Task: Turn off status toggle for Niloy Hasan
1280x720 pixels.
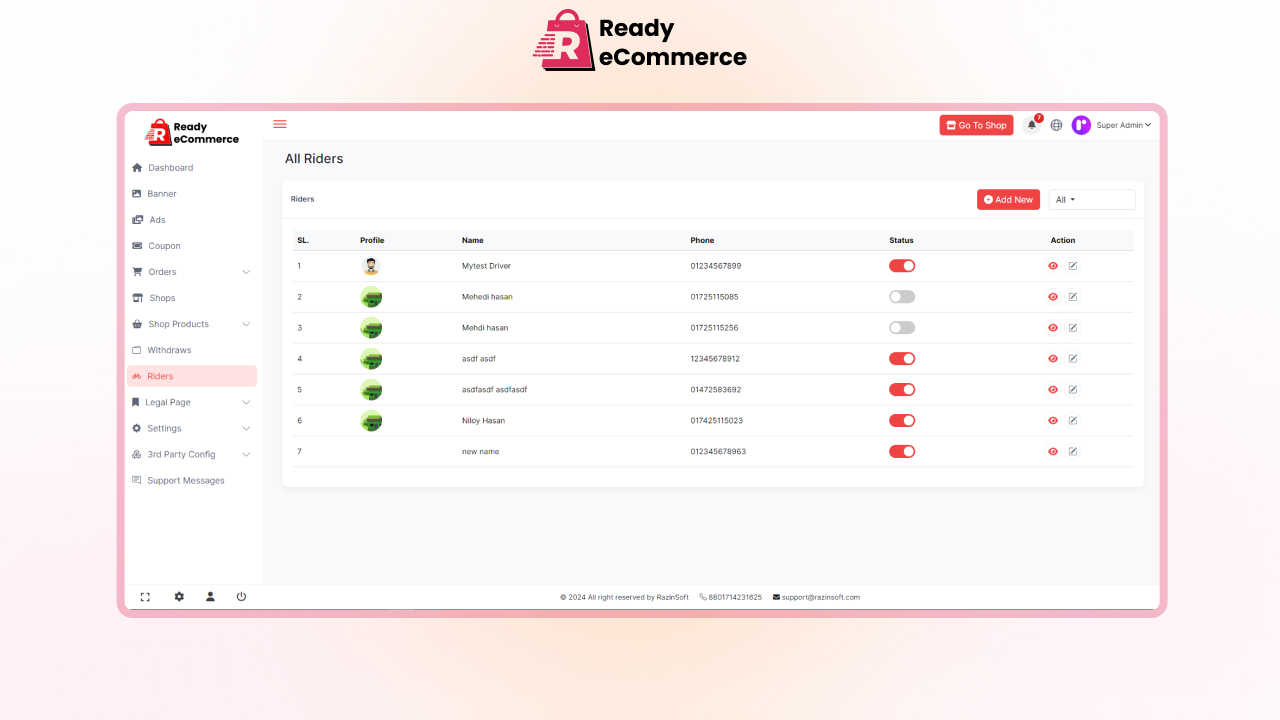Action: (901, 420)
